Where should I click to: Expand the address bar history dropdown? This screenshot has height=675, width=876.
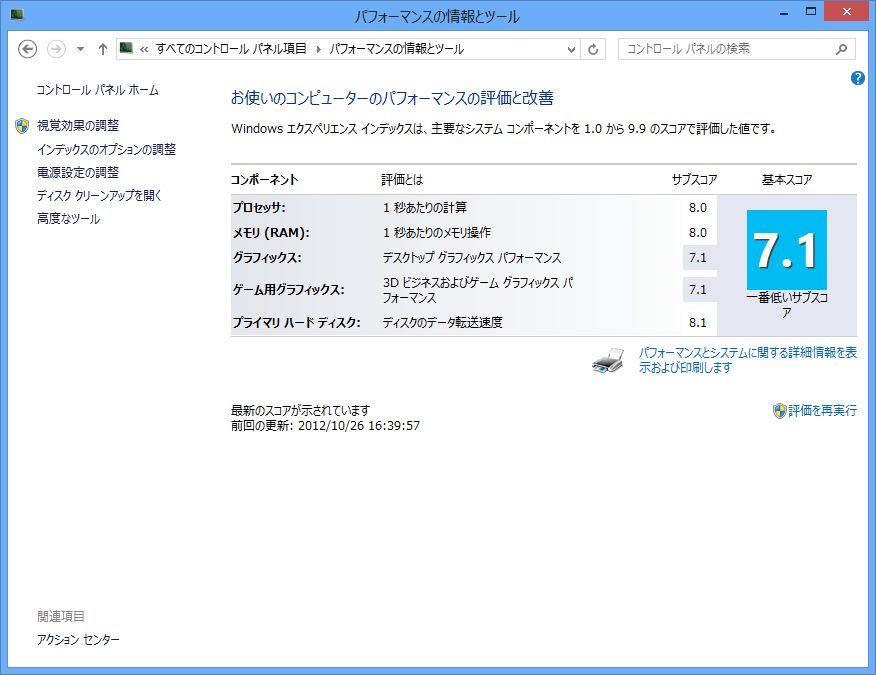571,49
